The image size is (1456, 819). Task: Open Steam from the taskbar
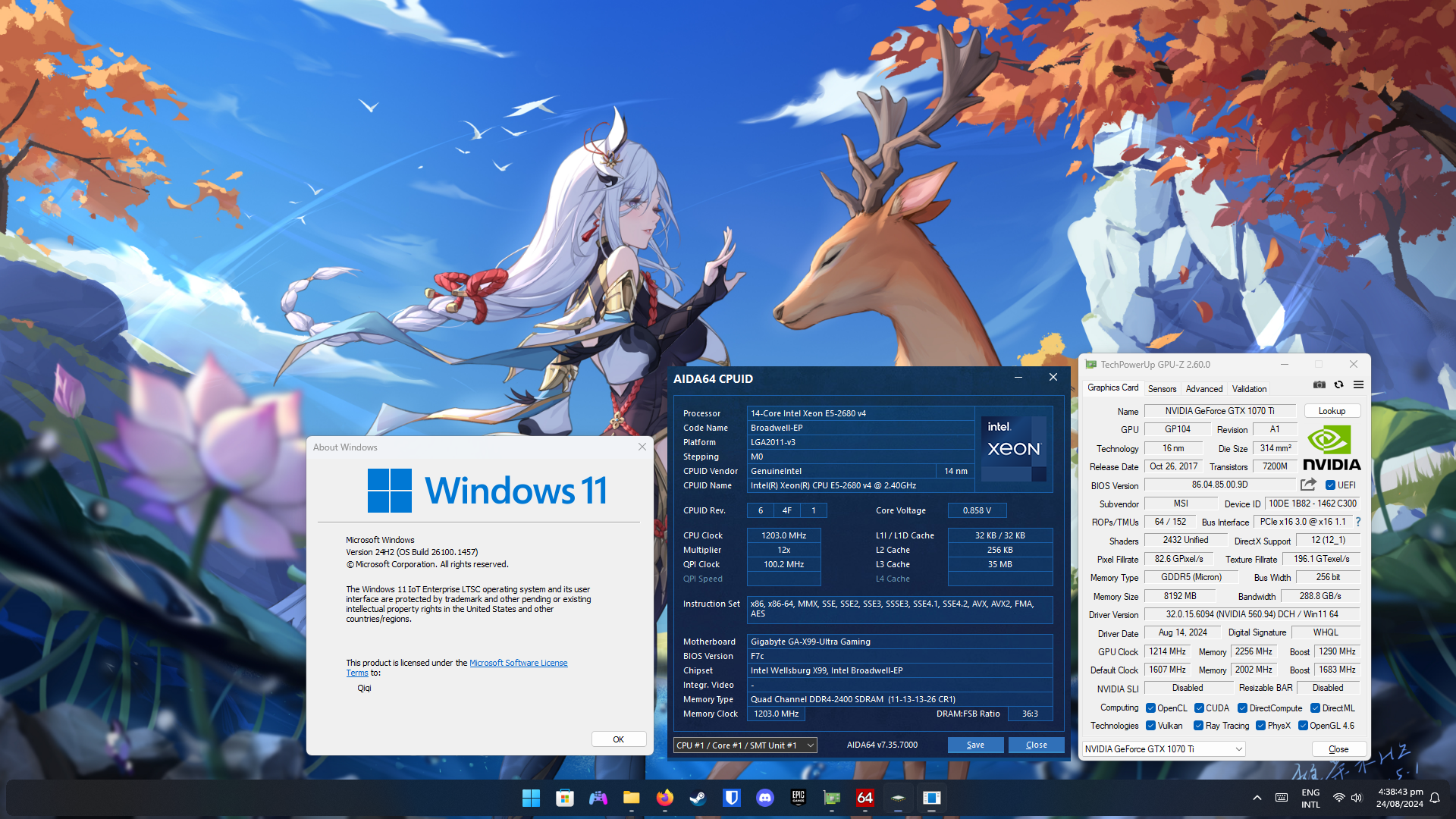[x=698, y=798]
